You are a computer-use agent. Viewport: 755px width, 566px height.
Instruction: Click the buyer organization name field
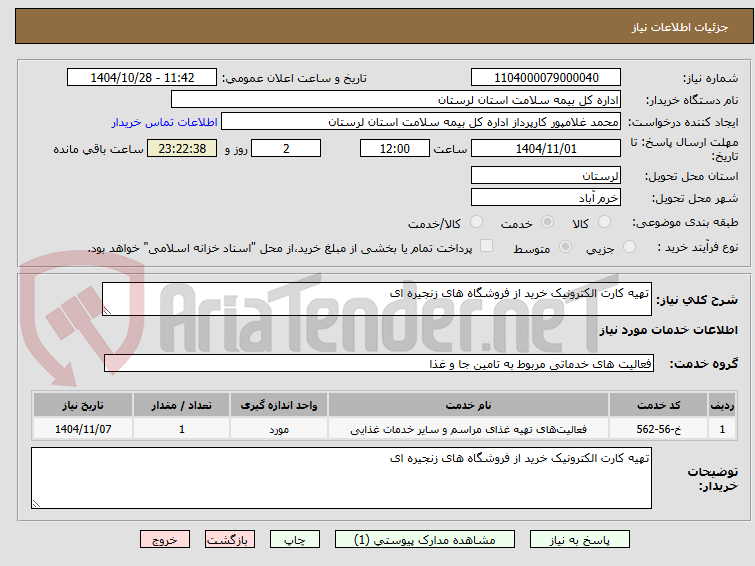pyautogui.click(x=396, y=100)
